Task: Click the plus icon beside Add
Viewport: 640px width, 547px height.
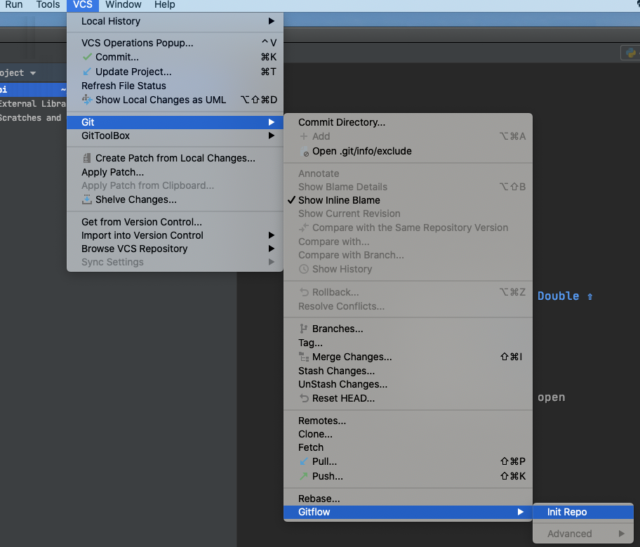Action: [x=303, y=136]
